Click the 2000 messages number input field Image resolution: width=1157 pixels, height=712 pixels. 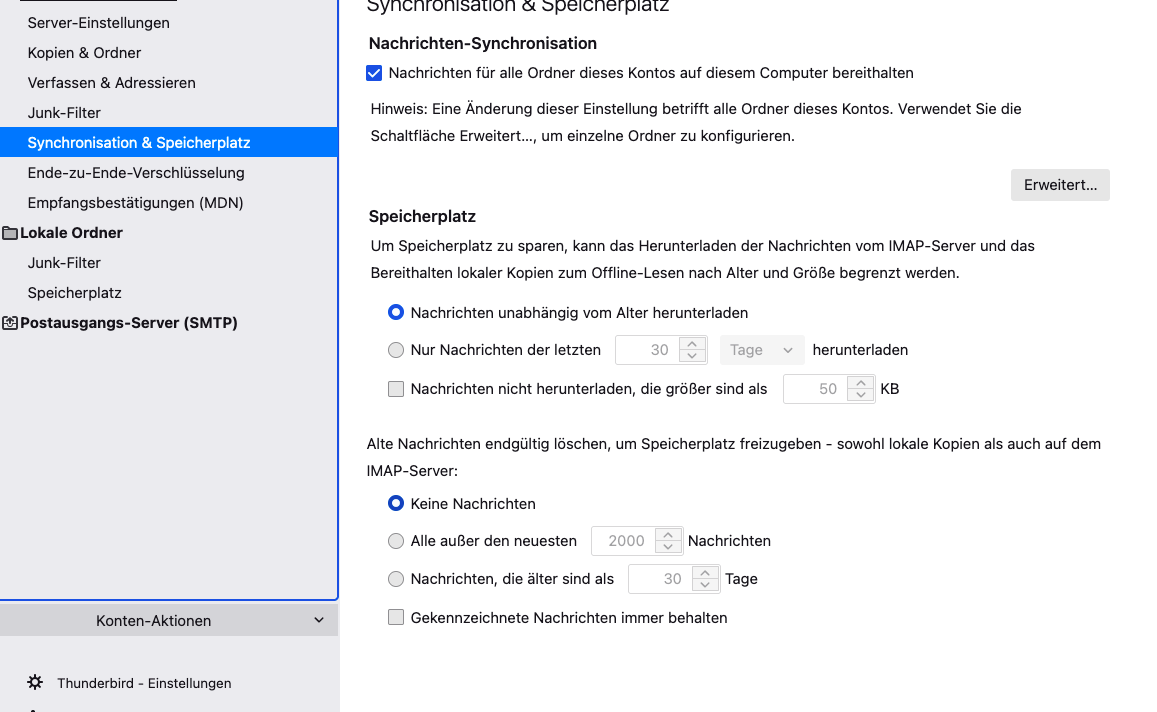(624, 541)
